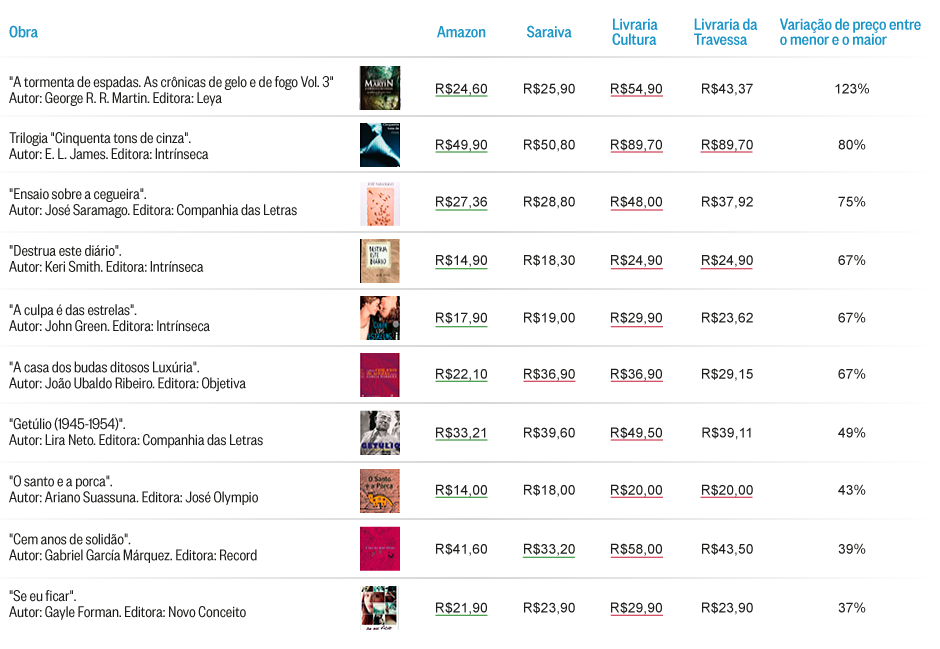
Task: Click the Getúlio book cover thumbnail
Action: [379, 433]
